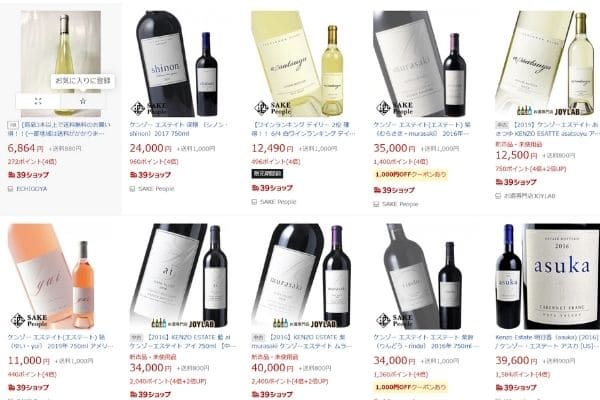Screen dimensions: 600x400
Task: Open the SAKE People shop link under shinon
Action: point(156,189)
